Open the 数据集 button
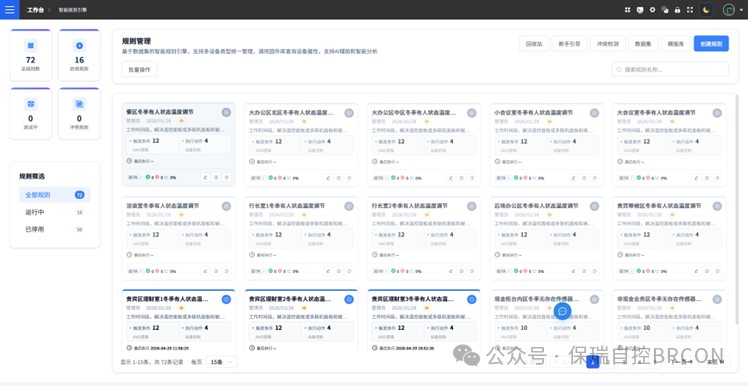748x386 pixels. 643,43
